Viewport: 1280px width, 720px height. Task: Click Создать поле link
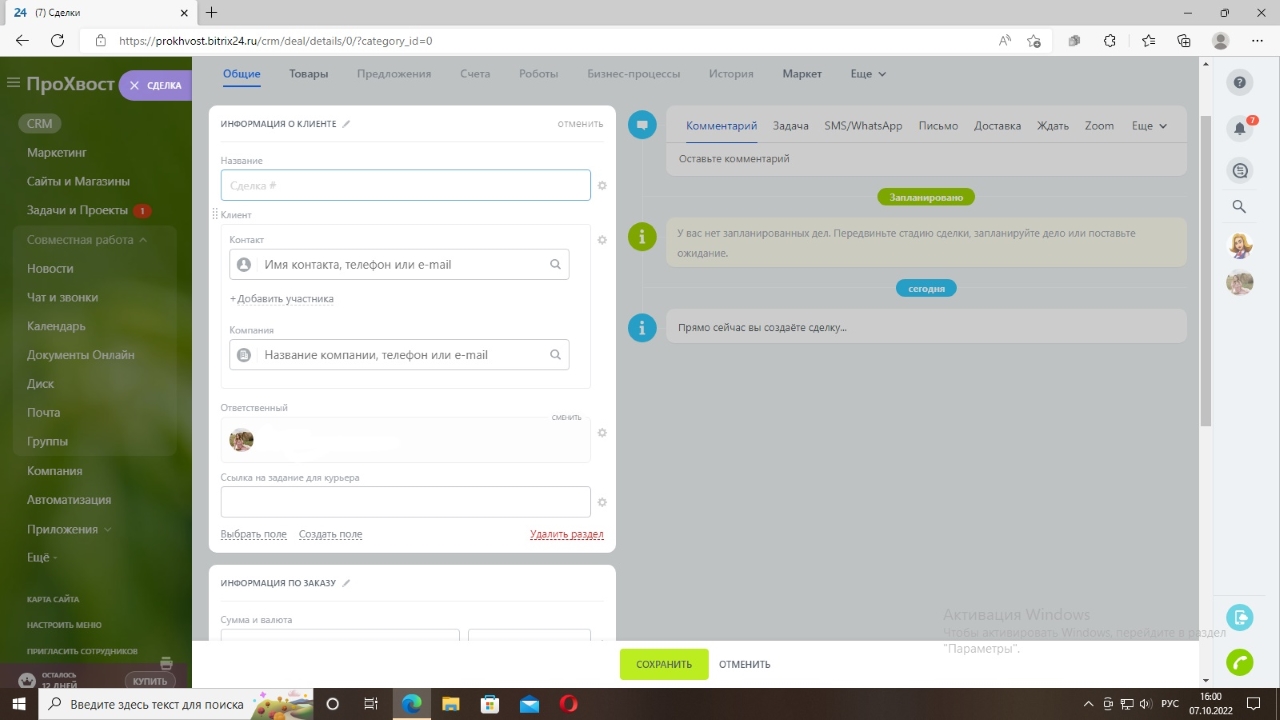tap(331, 534)
